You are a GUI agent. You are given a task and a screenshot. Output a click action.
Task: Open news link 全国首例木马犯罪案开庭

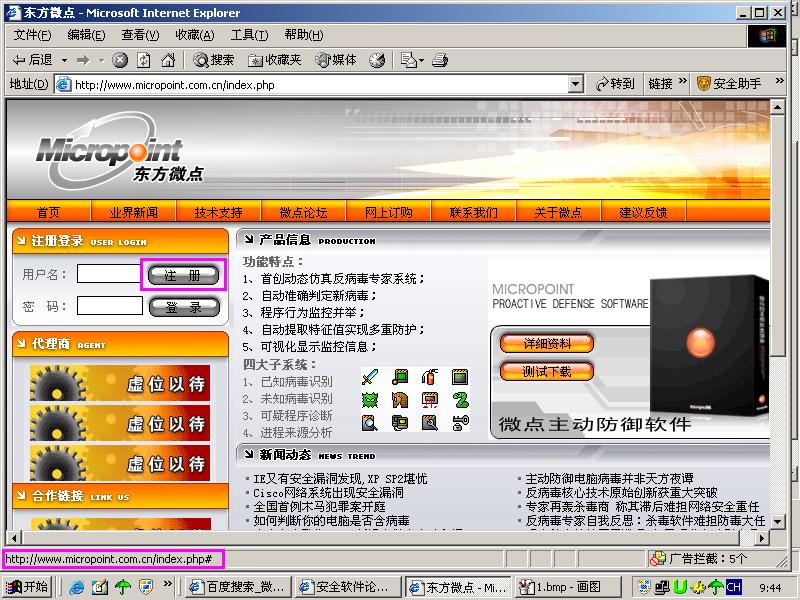[x=319, y=507]
